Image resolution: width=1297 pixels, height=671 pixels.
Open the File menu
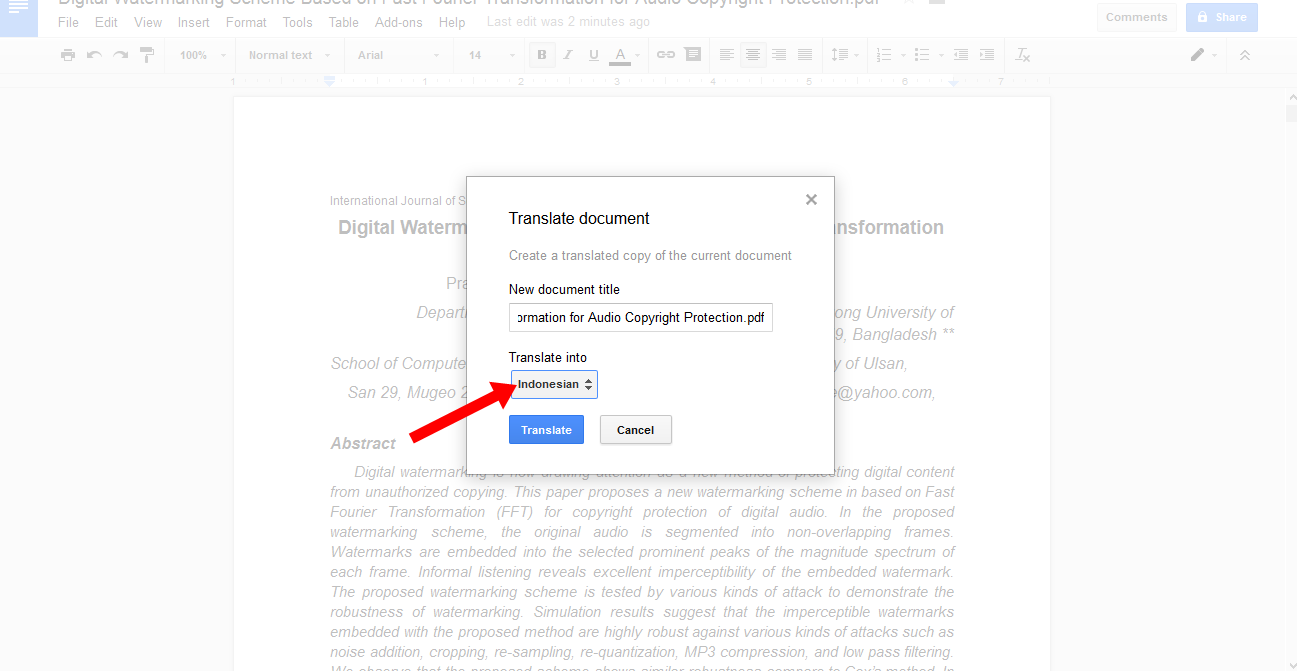click(68, 22)
